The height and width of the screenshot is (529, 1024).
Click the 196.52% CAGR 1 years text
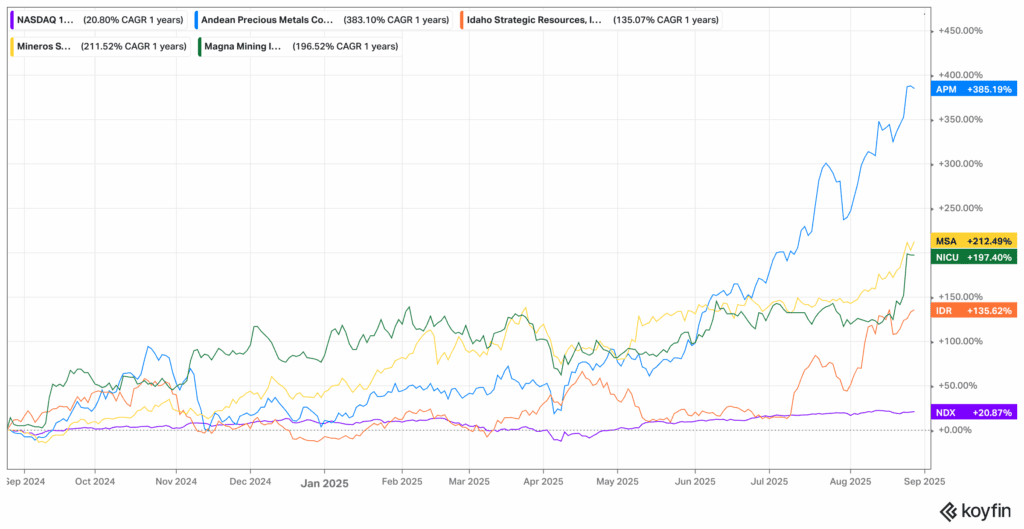click(346, 47)
